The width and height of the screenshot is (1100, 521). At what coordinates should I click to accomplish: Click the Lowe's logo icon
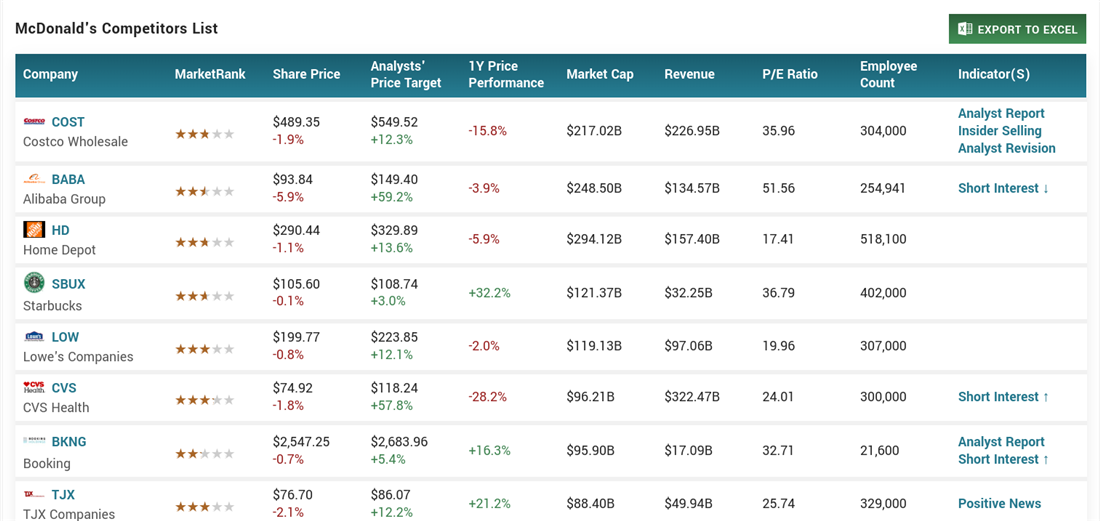coord(34,337)
